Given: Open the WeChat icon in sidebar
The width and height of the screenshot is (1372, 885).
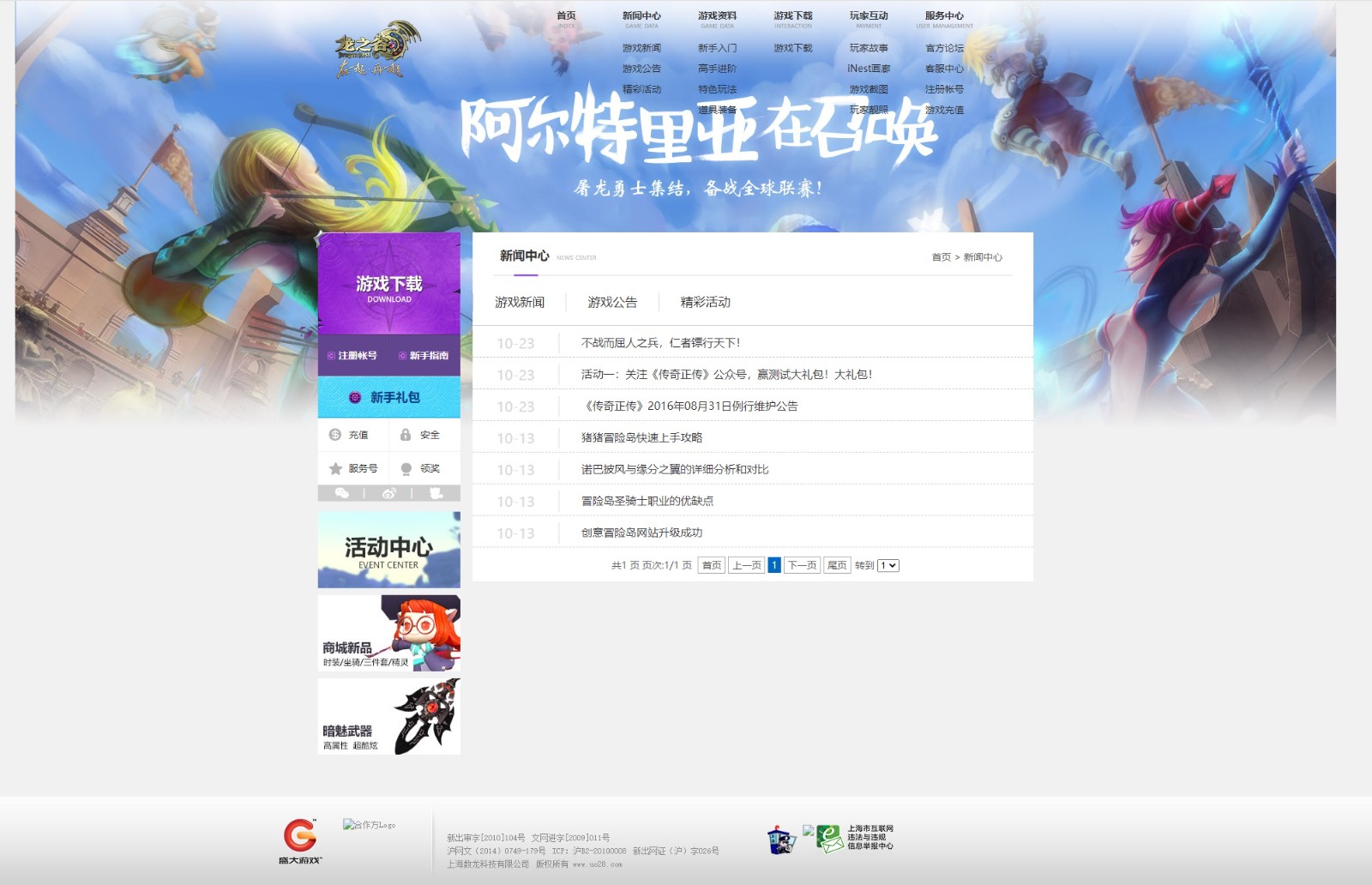Looking at the screenshot, I should 341,493.
